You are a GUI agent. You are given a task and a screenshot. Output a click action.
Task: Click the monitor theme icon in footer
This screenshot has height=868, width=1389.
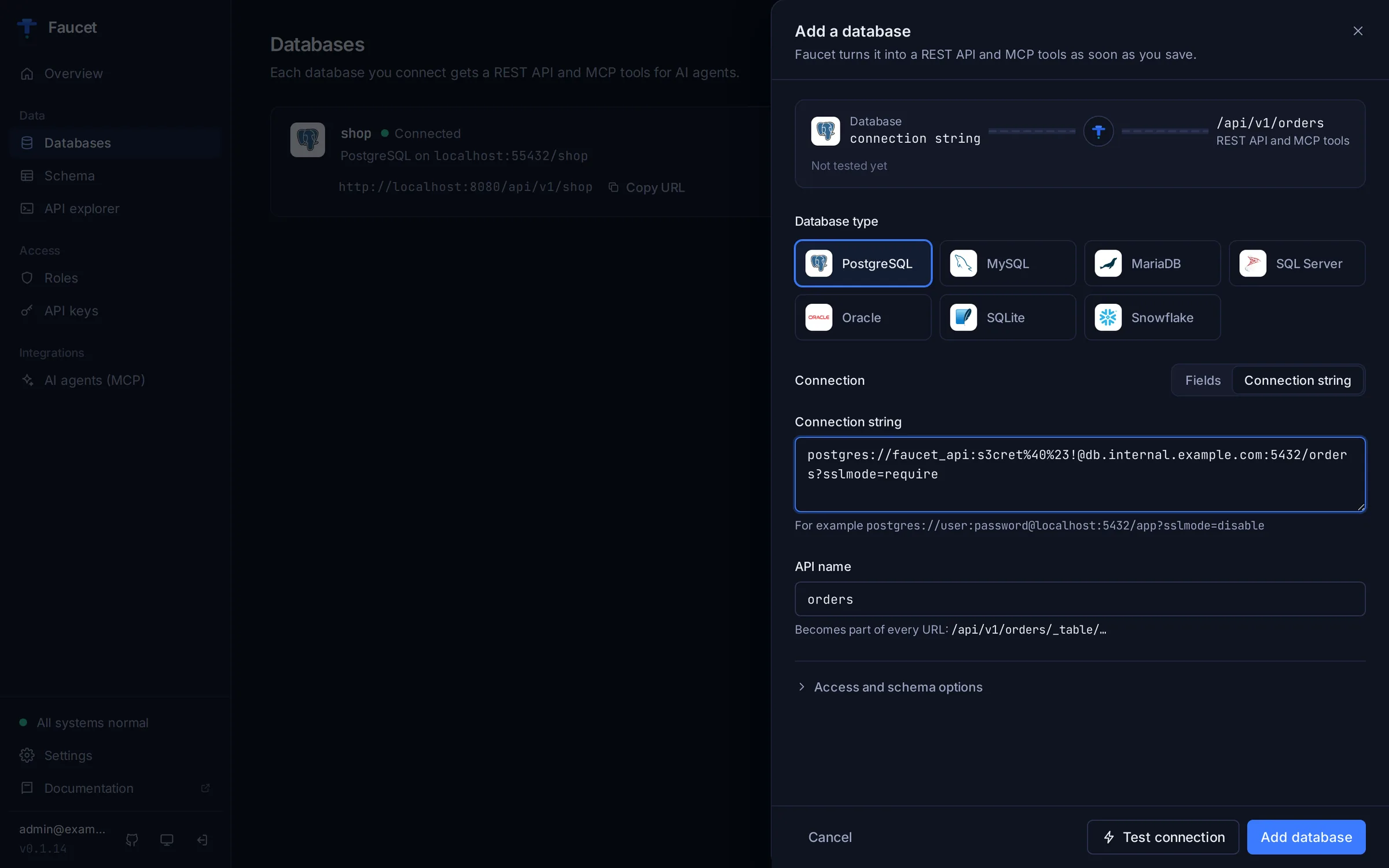tap(167, 840)
